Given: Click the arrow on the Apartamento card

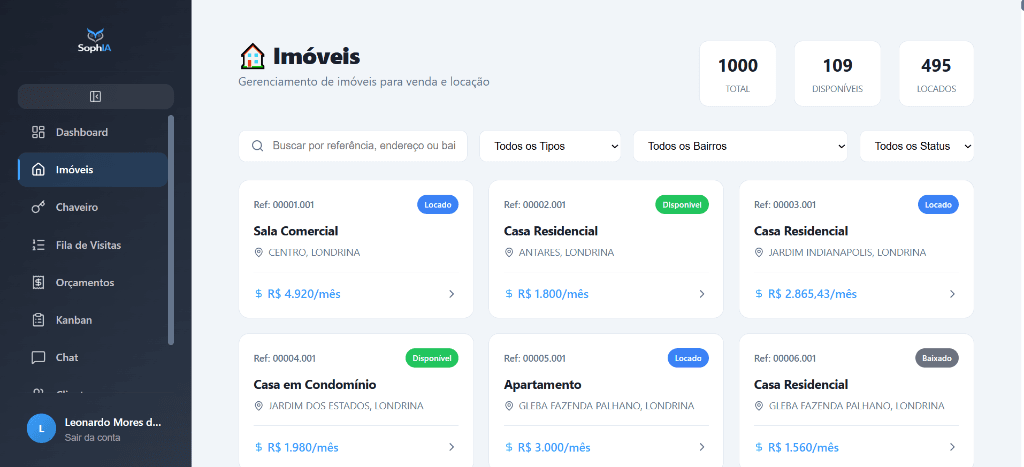Looking at the screenshot, I should [x=701, y=447].
